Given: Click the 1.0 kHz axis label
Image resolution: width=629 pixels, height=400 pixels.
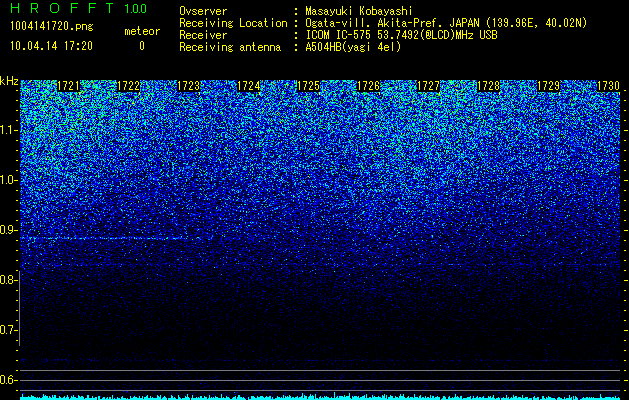Looking at the screenshot, I should (x=9, y=180).
